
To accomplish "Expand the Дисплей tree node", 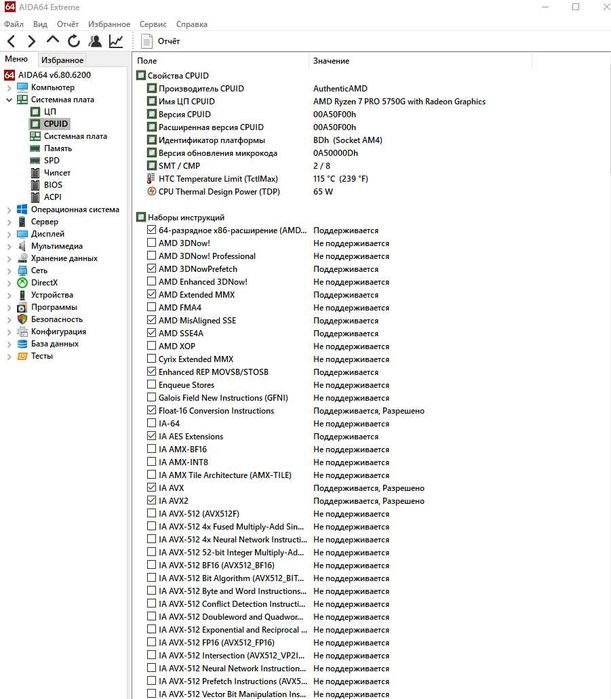I will tap(9, 234).
